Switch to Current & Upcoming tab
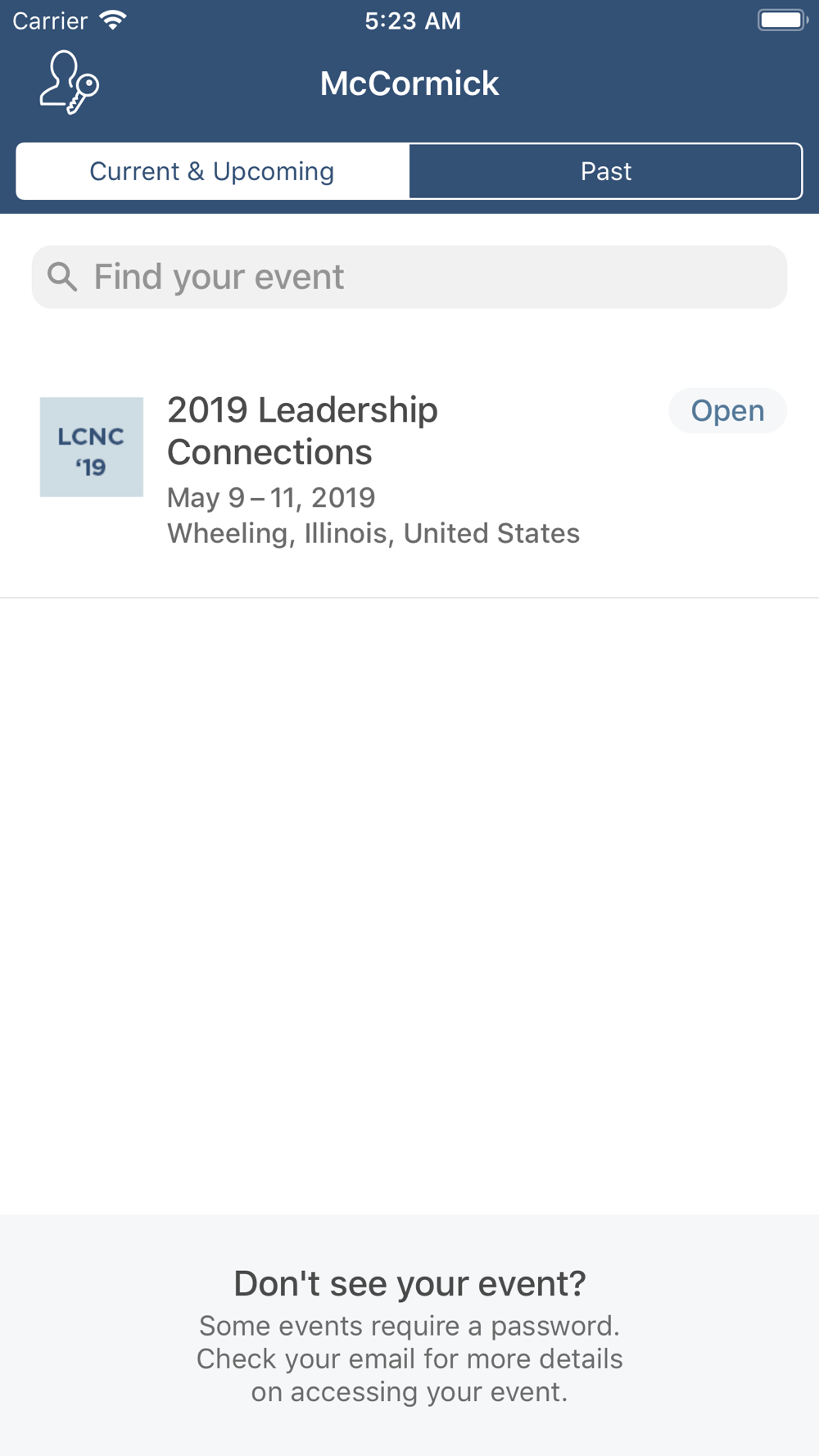This screenshot has height=1456, width=819. pyautogui.click(x=212, y=171)
